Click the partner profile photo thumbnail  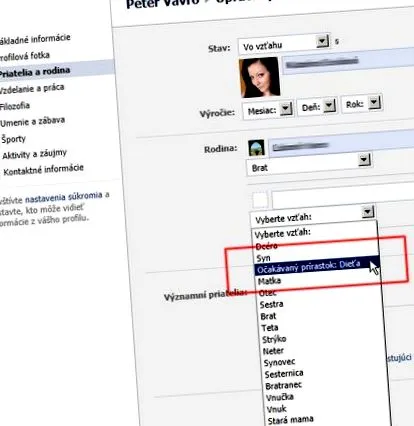pos(259,77)
